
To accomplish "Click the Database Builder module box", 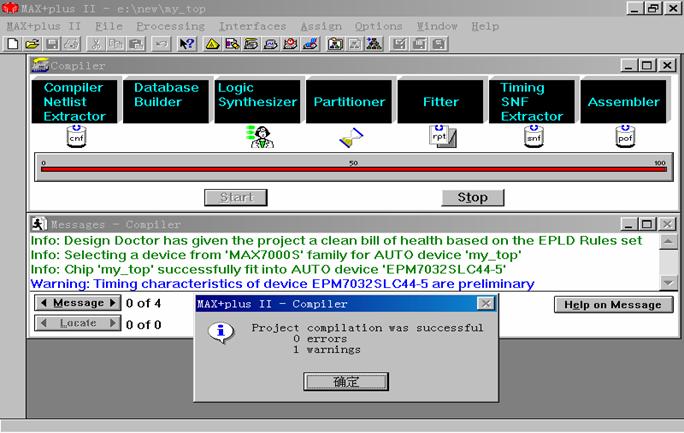I will click(166, 102).
